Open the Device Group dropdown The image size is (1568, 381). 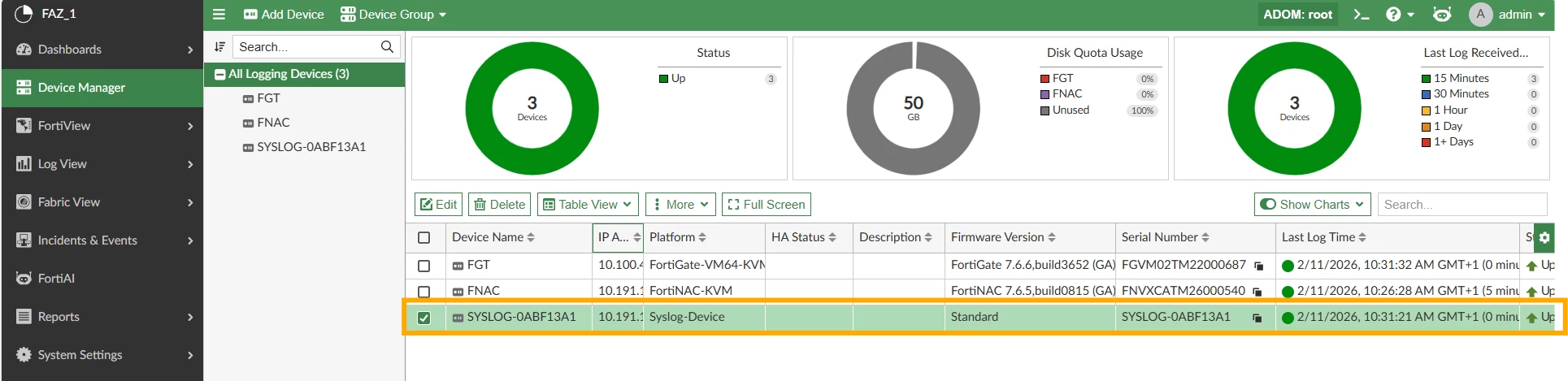pyautogui.click(x=393, y=15)
